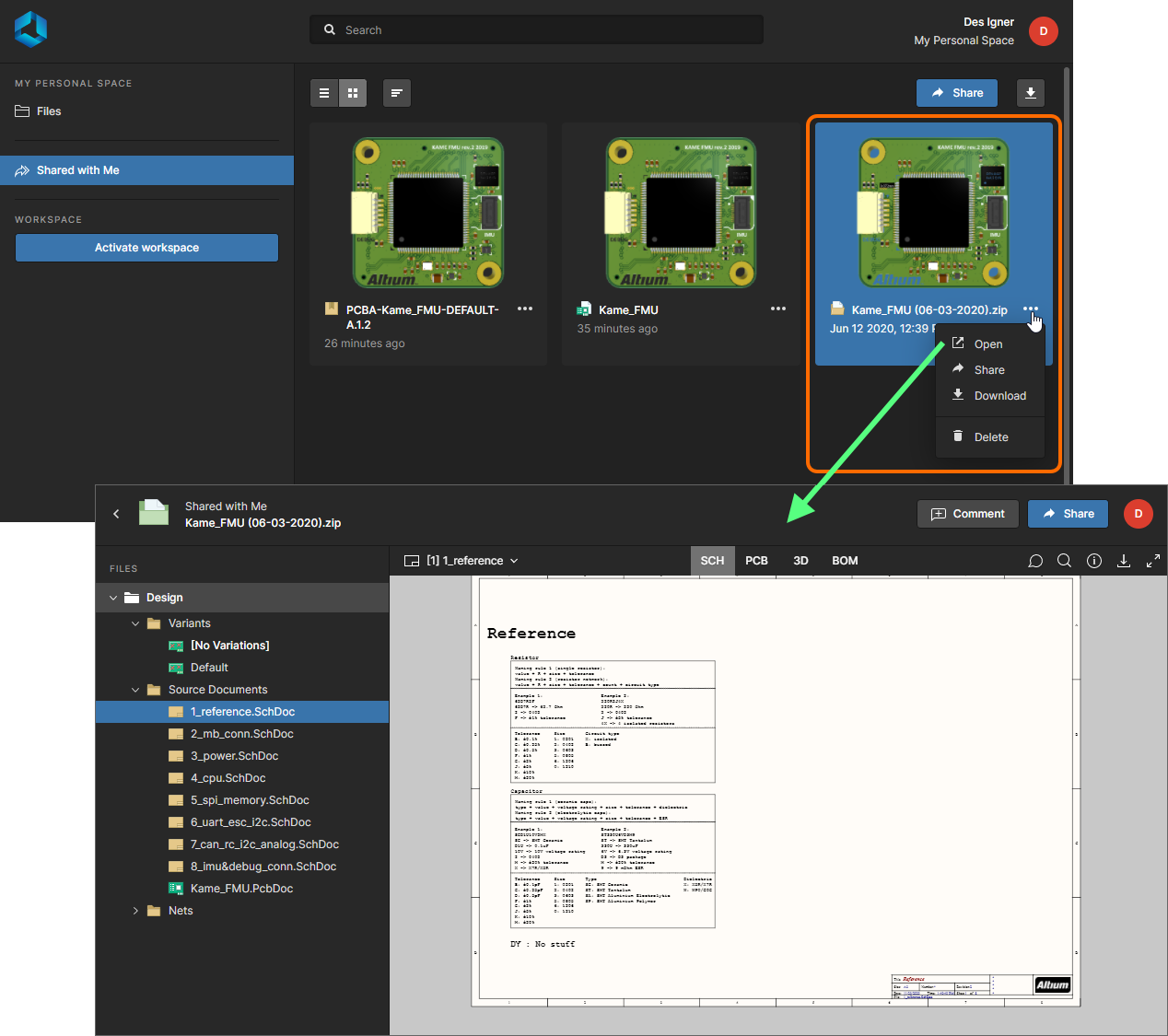Select 4_cpu.SchDoc in the file tree
This screenshot has height=1036, width=1168.
click(228, 778)
